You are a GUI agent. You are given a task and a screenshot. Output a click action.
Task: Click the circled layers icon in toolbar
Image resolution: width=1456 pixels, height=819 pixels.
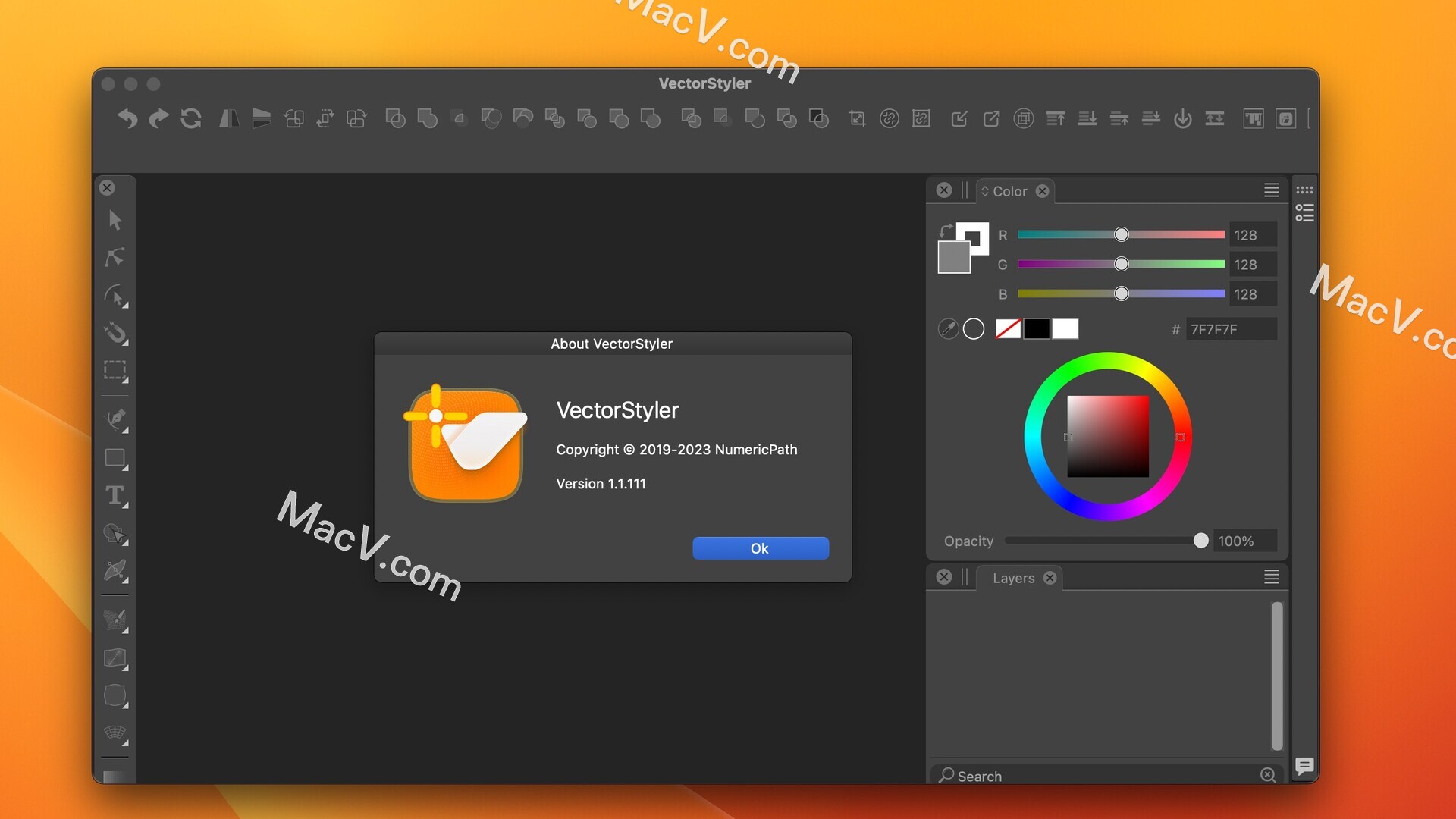point(1023,118)
